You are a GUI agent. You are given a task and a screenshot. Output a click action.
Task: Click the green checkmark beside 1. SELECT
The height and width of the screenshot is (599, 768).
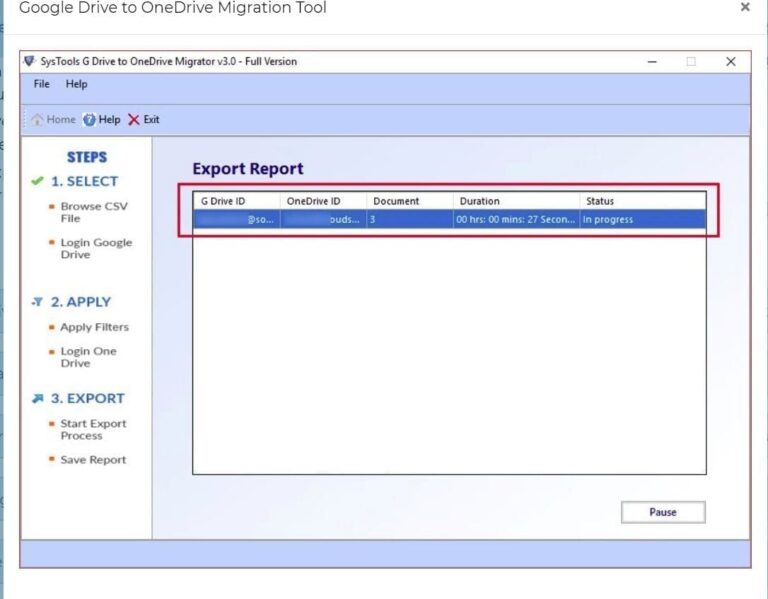[x=37, y=182]
